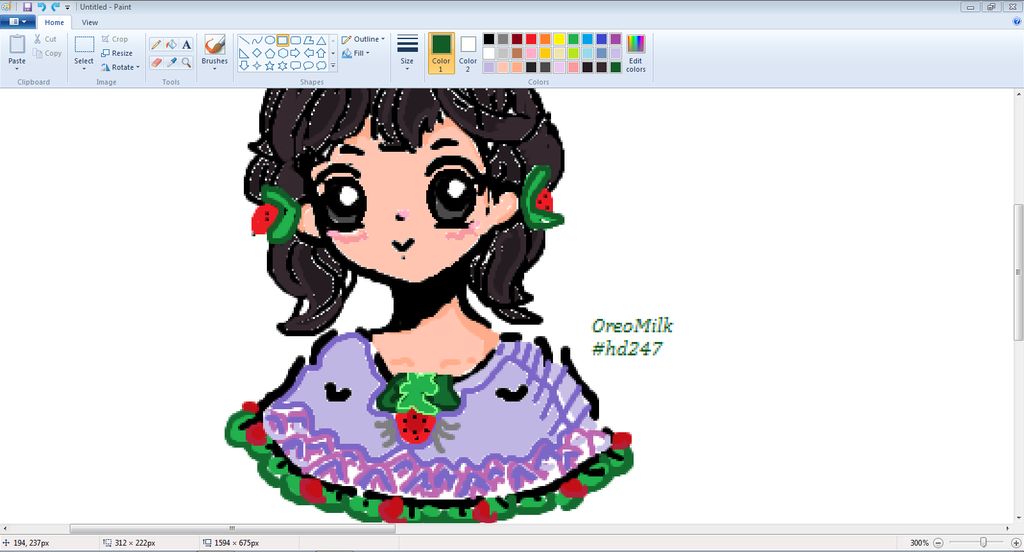Open the Paste dropdown arrow
Screen dimensions: 1024x552
[x=17, y=69]
